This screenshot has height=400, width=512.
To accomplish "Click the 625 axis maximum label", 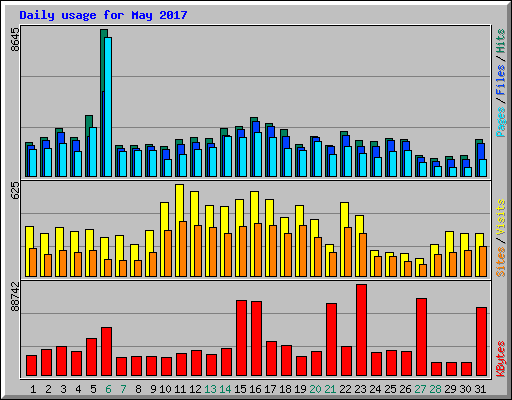I will (15, 191).
